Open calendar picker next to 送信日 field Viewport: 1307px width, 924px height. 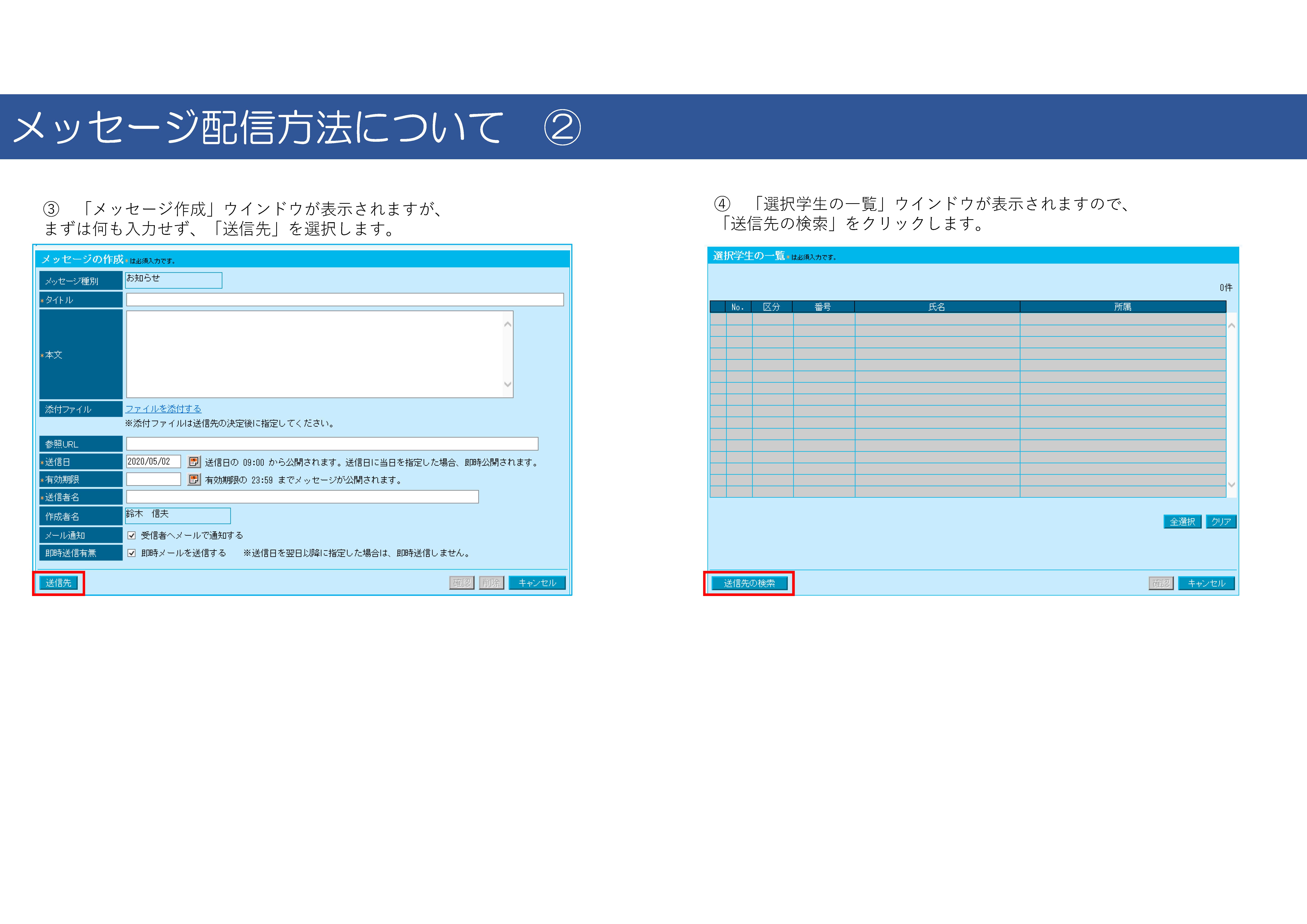[x=194, y=462]
